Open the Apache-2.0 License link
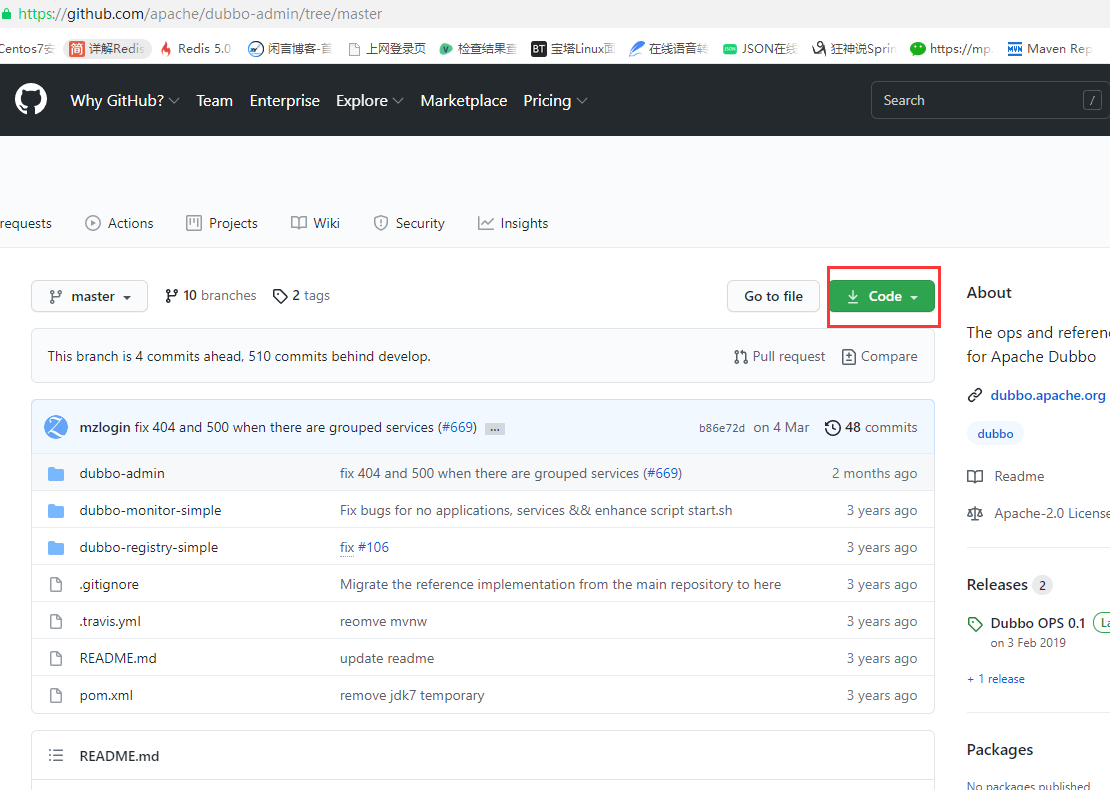This screenshot has height=790, width=1110. [1052, 513]
